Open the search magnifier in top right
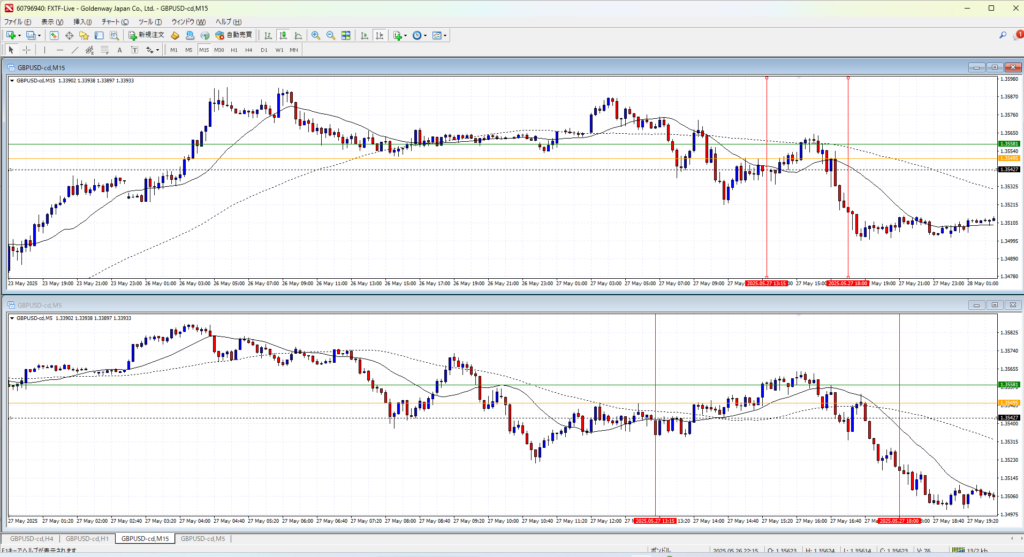 1002,35
